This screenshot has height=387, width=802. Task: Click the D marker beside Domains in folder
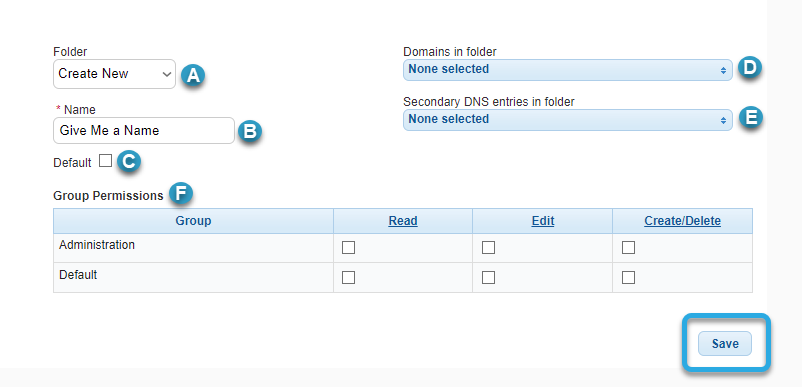tap(749, 68)
